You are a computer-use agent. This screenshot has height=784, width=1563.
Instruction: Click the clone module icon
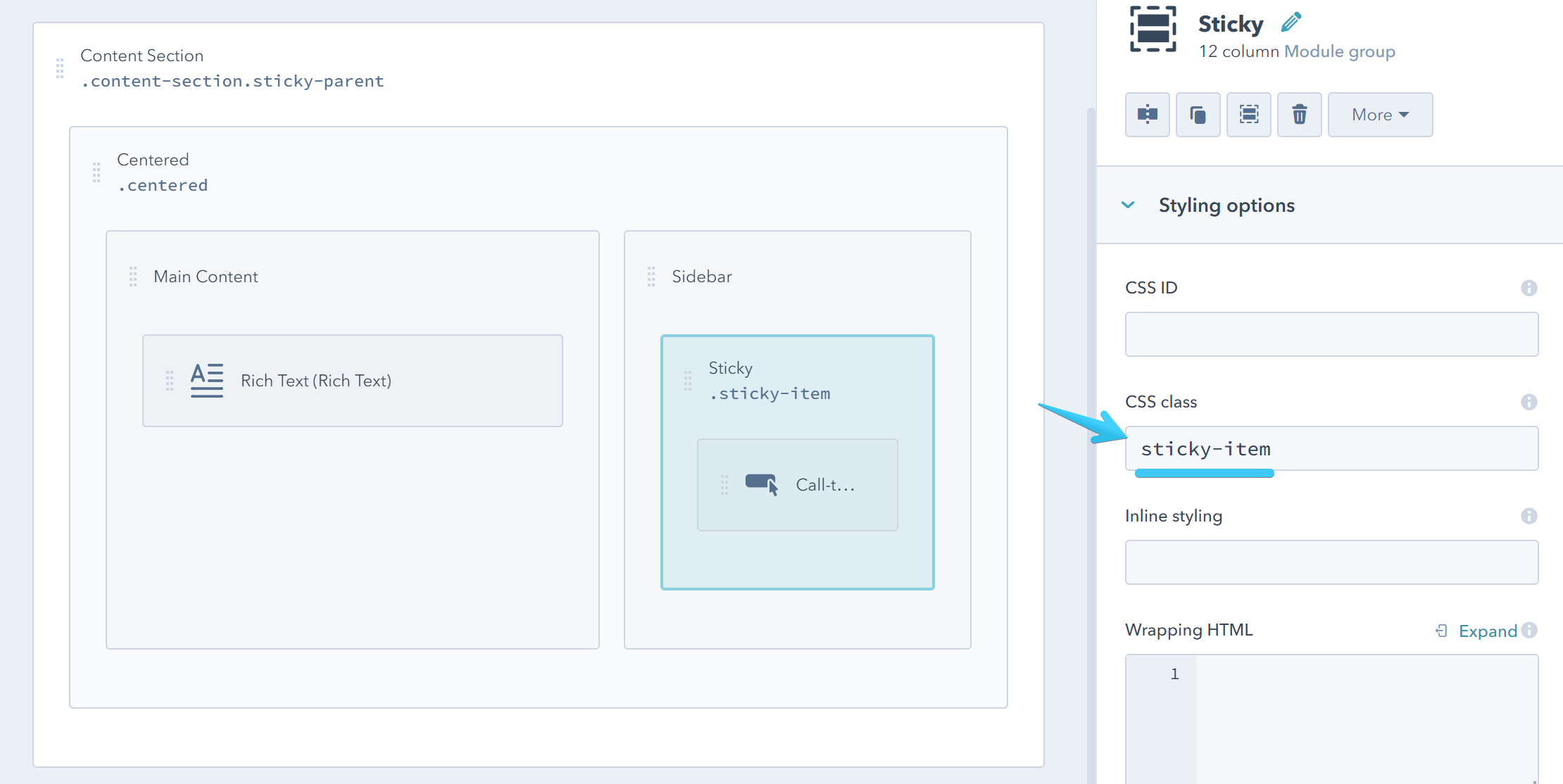[1198, 114]
